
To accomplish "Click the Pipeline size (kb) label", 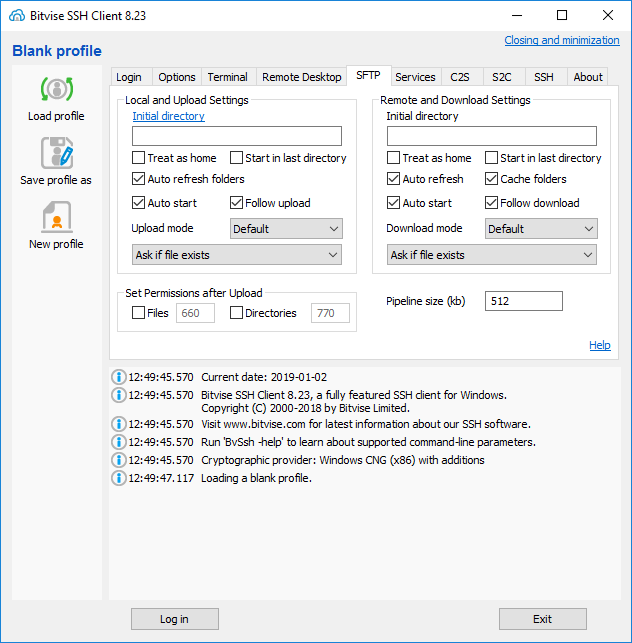I will point(426,301).
